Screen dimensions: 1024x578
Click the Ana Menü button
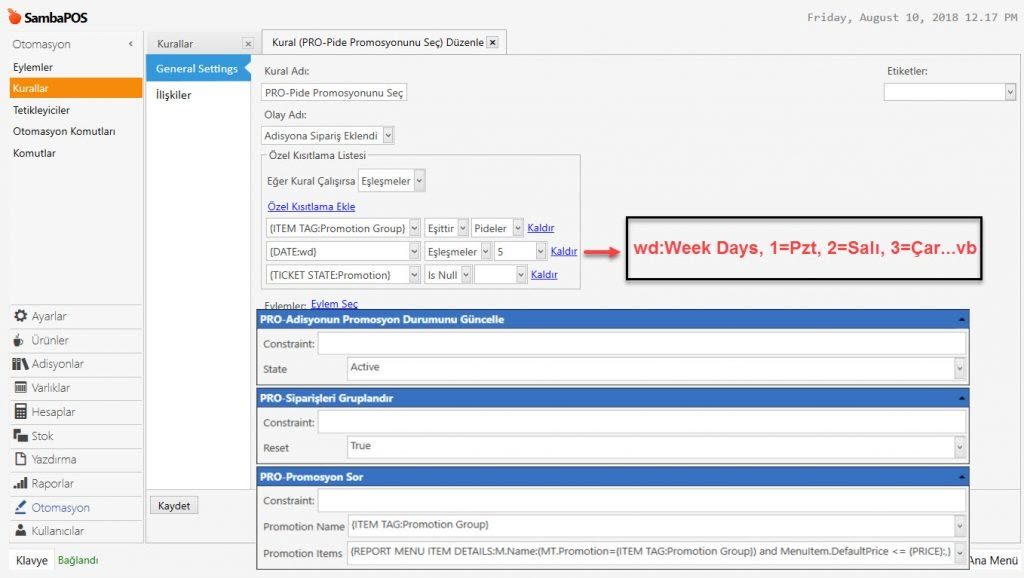(x=993, y=560)
